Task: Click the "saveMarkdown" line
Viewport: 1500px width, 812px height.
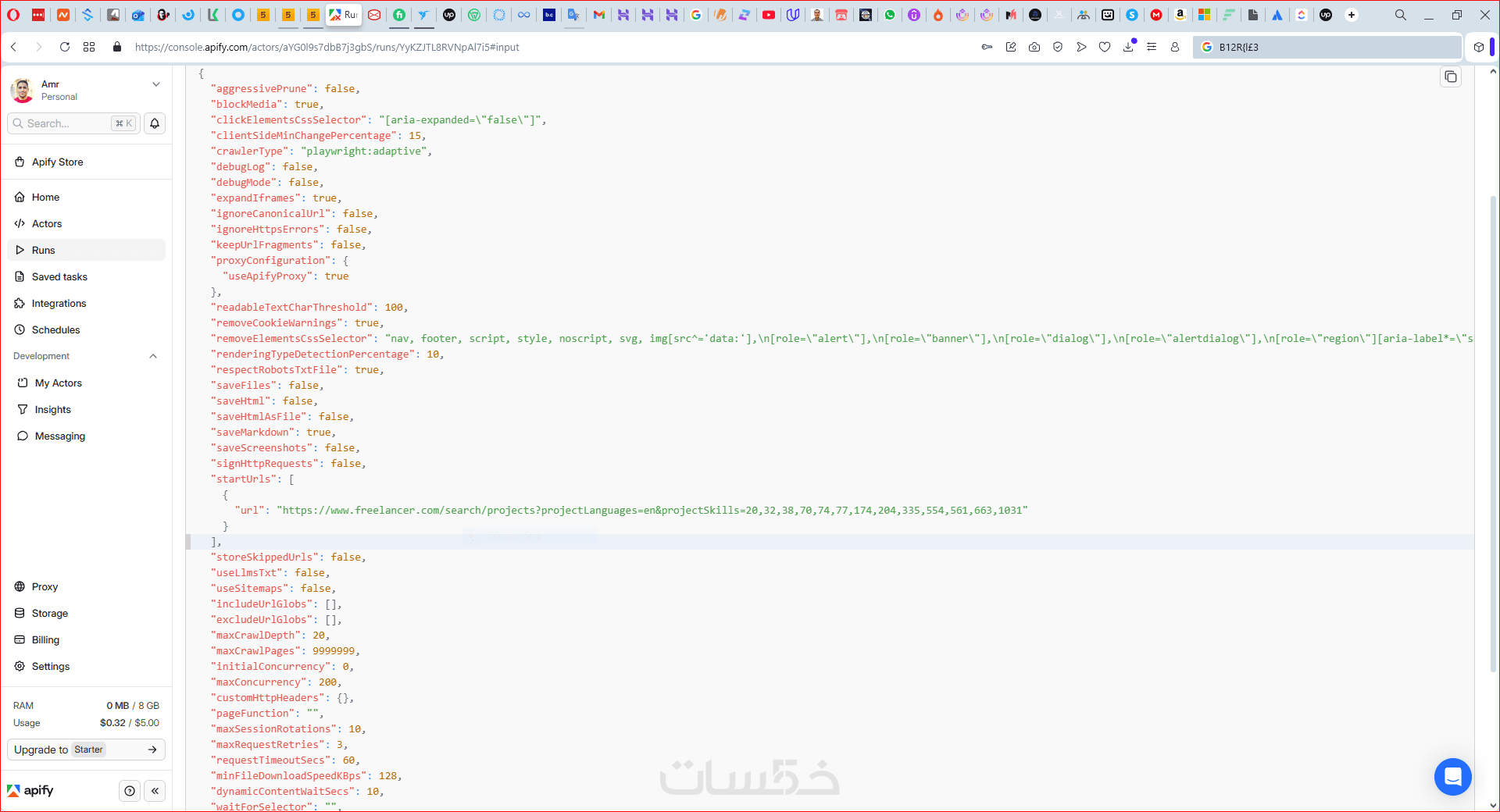Action: 273,433
